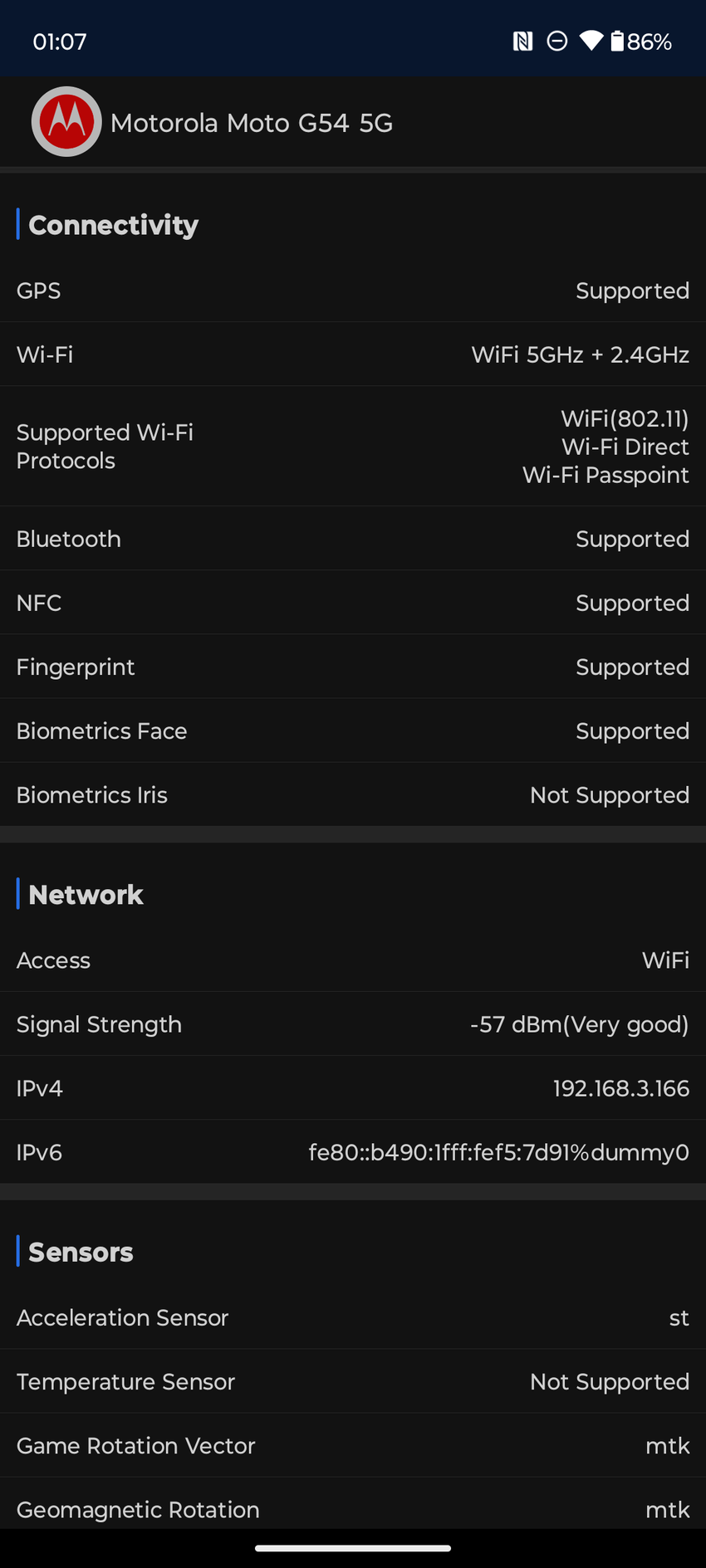Screen dimensions: 706x1568
Task: Tap the Wi-Fi 5GHz + 2.4GHz row
Action: pos(353,354)
